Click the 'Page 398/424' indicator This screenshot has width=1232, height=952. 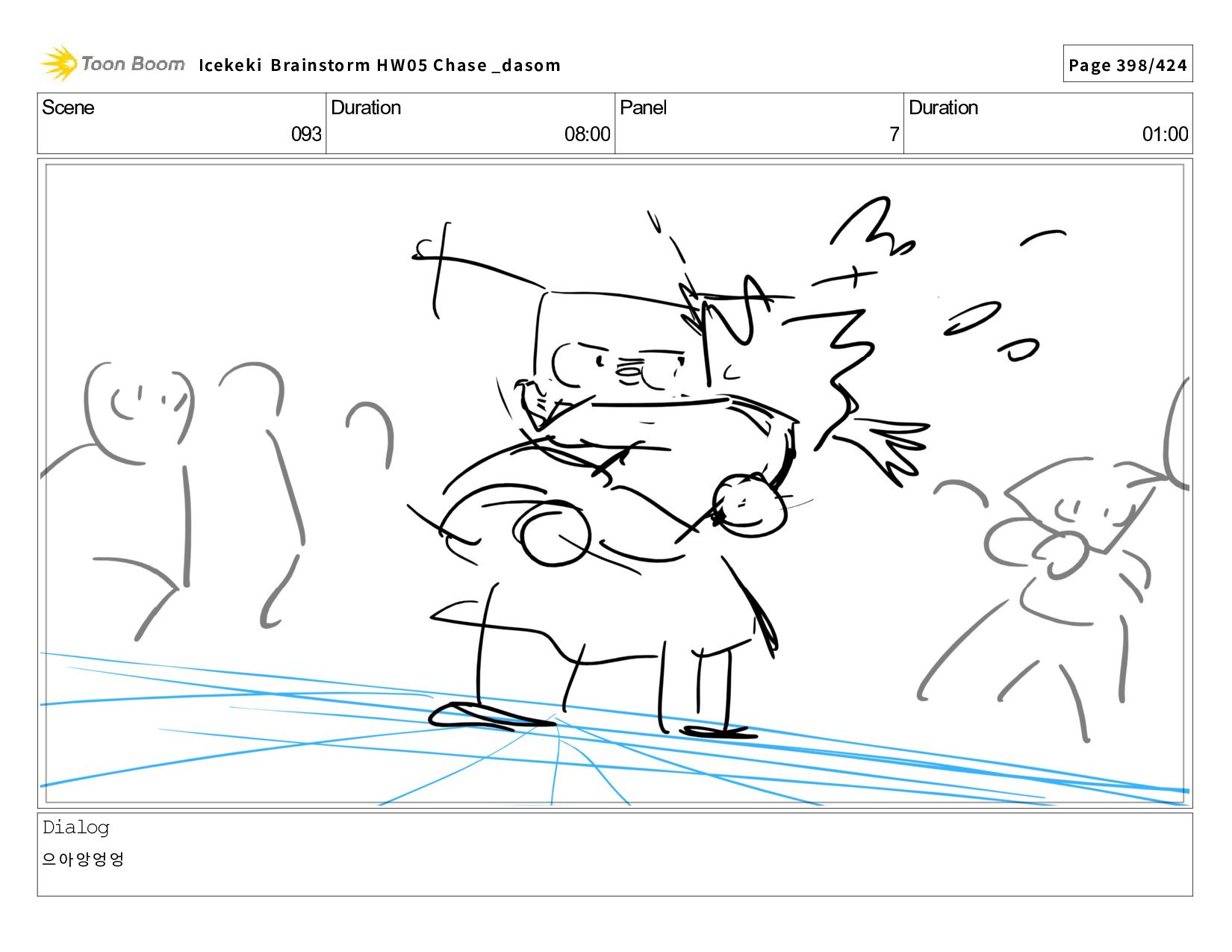coord(1127,65)
